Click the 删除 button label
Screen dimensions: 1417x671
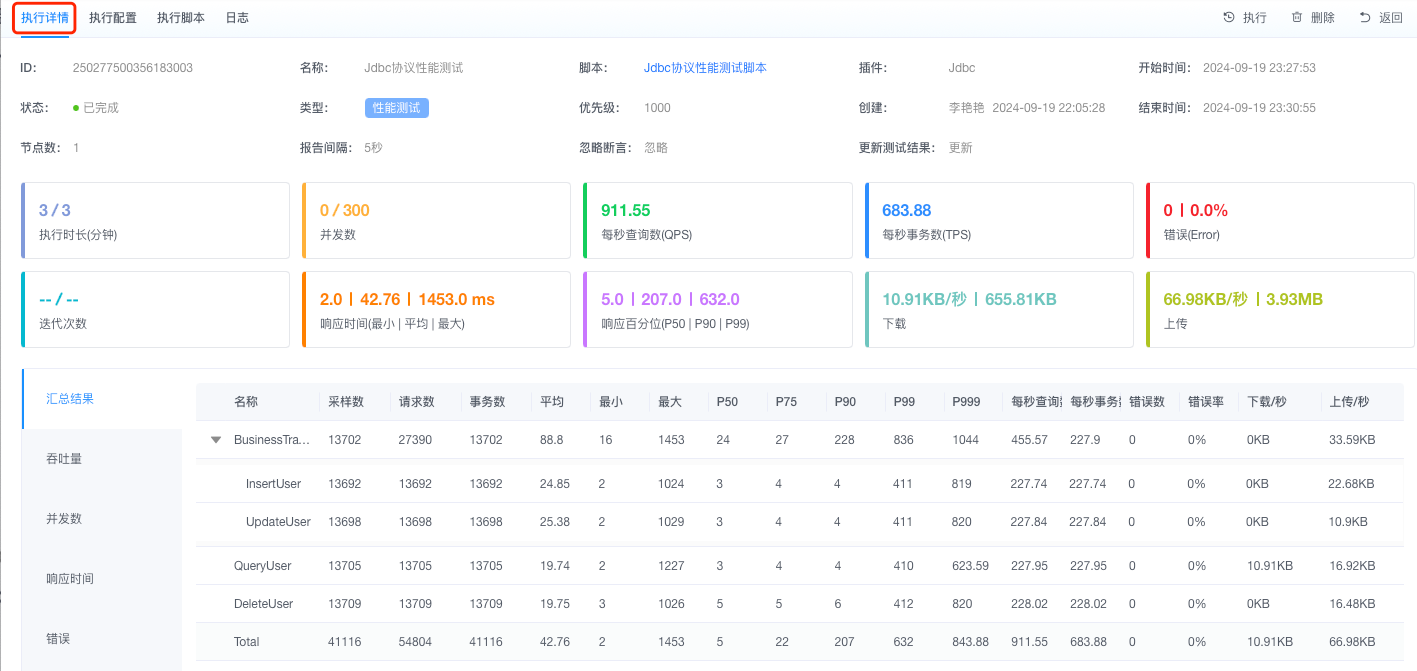click(x=1323, y=18)
